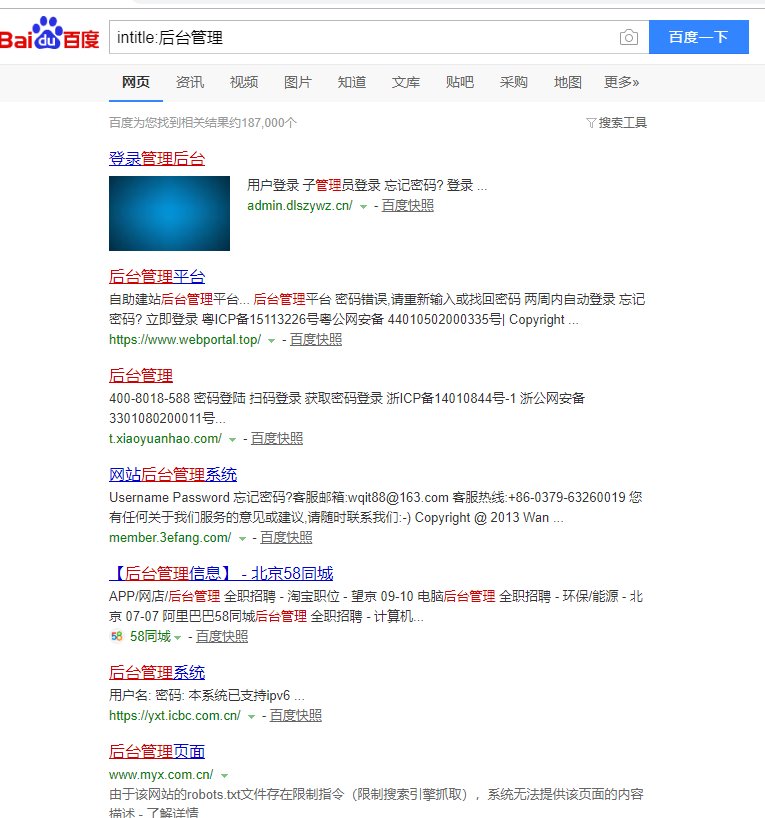The image size is (765, 818).
Task: Open result titled 后台管理系统
Action: click(157, 673)
